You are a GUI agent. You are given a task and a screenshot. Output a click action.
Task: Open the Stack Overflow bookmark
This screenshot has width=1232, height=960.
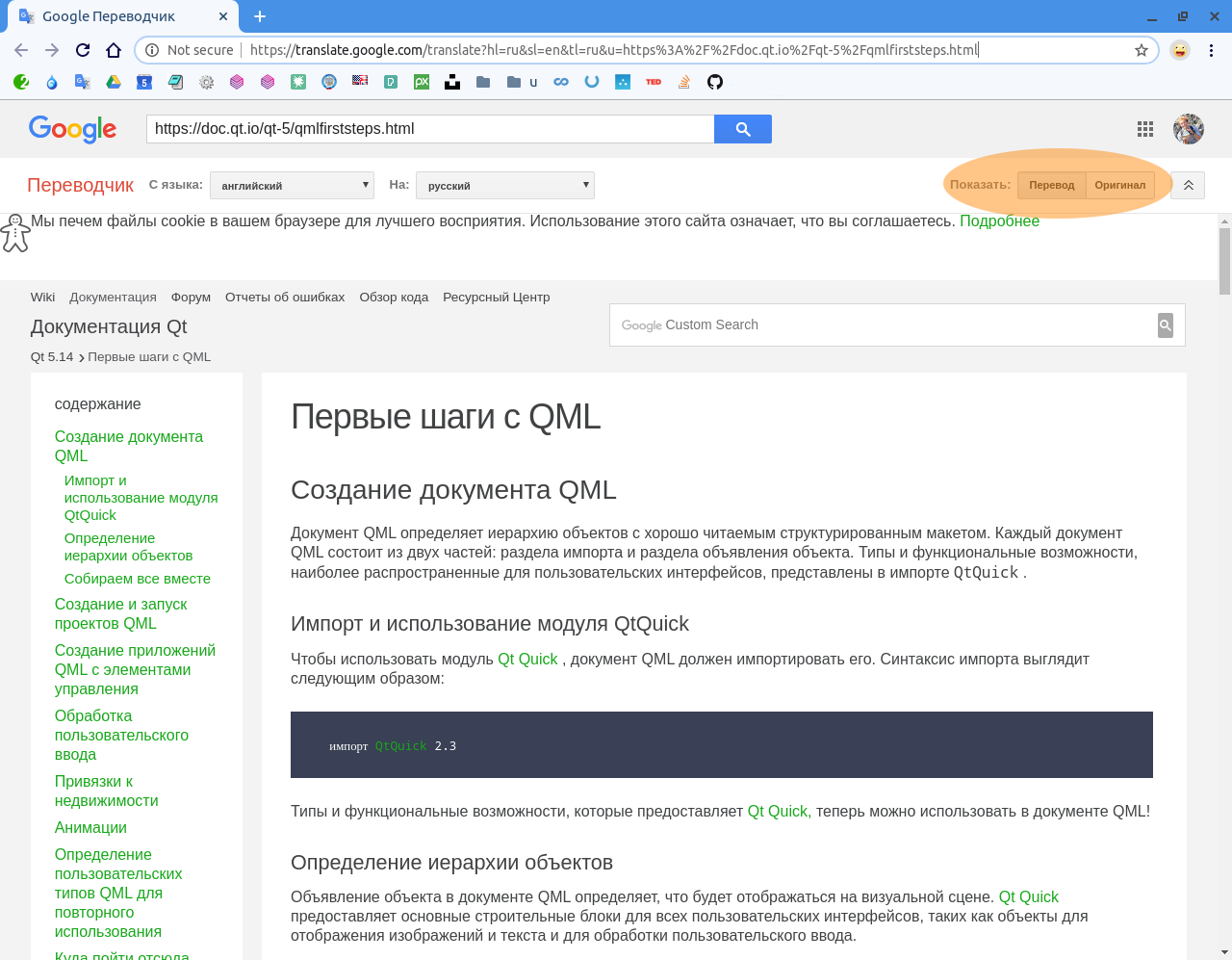click(684, 82)
